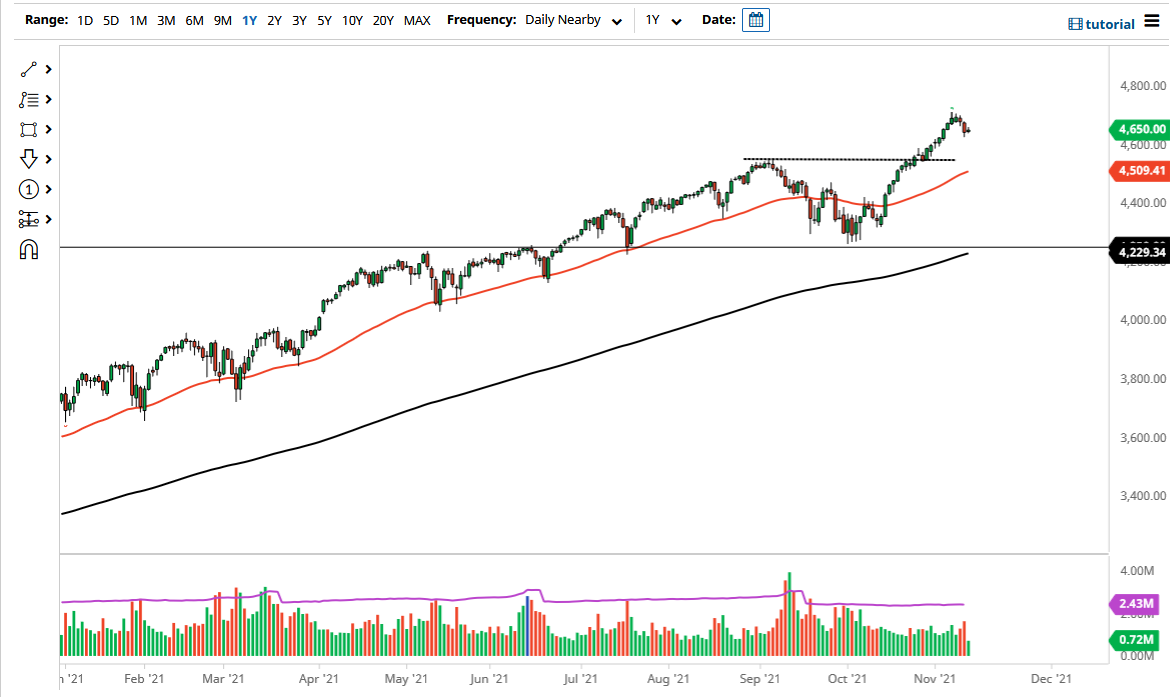The height and width of the screenshot is (697, 1172).
Task: Open the annotations drawing tool
Action: (29, 99)
